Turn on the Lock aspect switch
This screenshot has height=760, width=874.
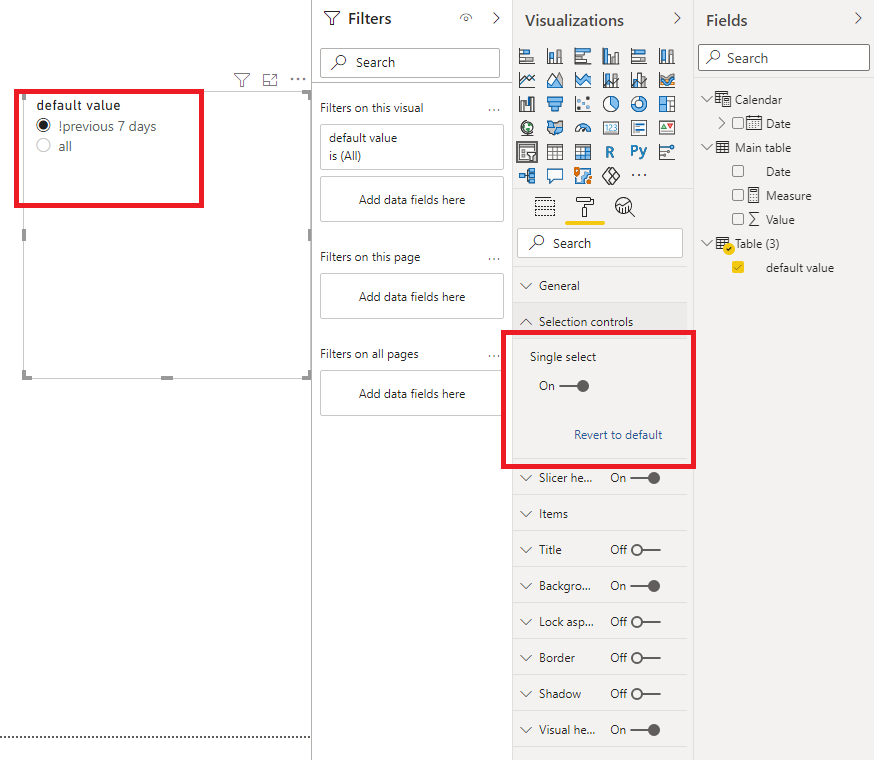click(645, 622)
